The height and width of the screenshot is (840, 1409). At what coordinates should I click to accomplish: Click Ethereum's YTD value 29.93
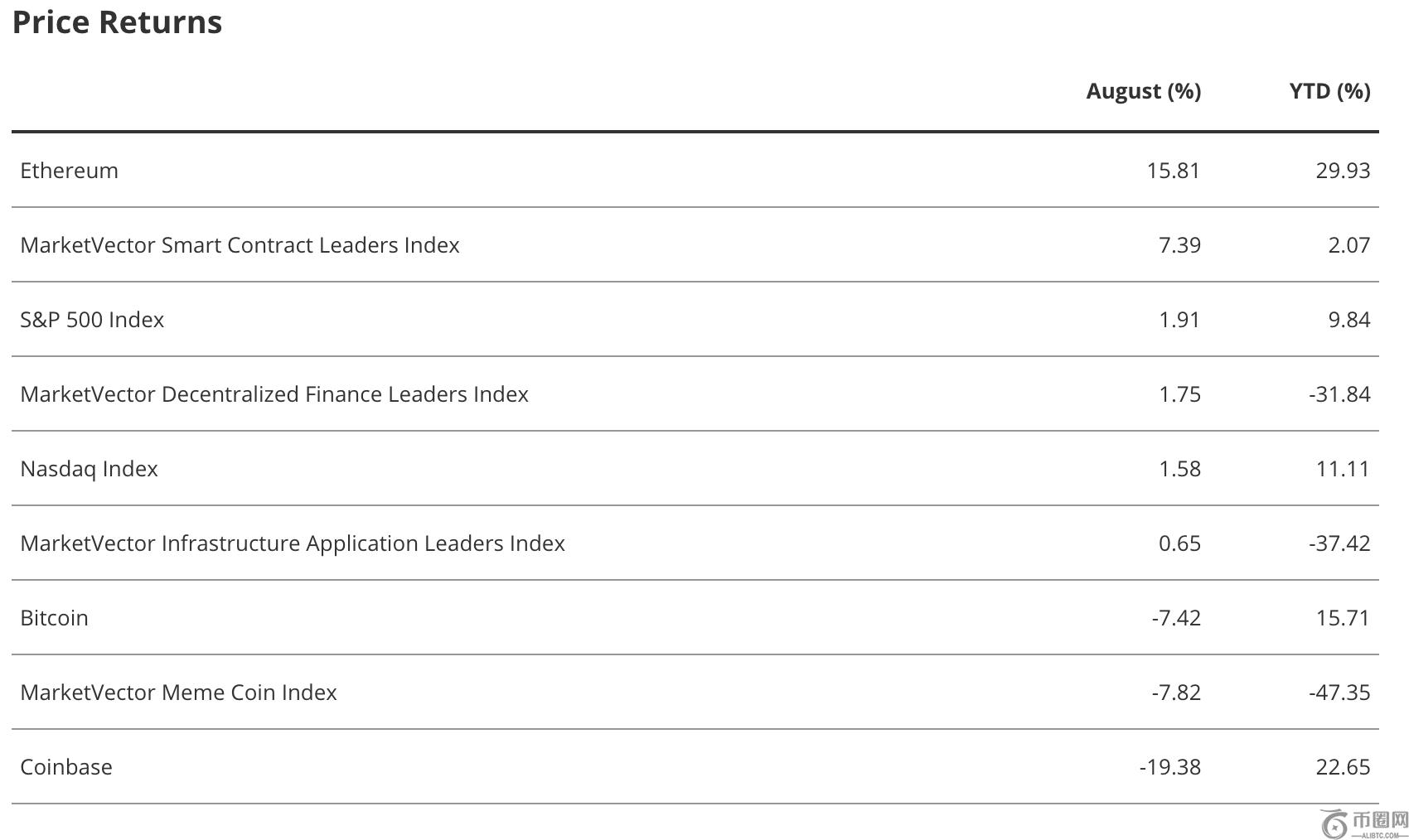point(1343,171)
